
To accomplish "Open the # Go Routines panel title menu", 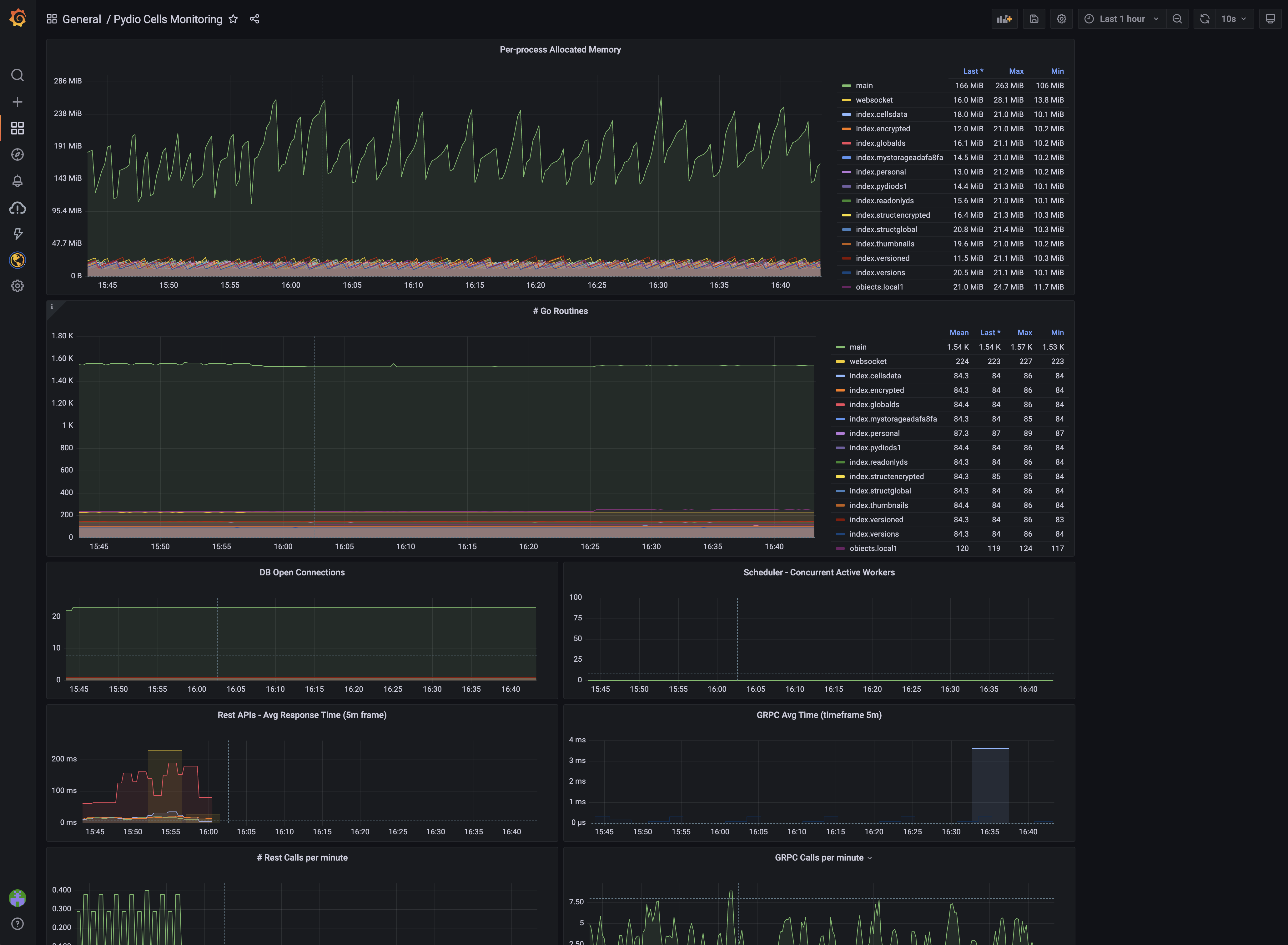I will tap(560, 311).
